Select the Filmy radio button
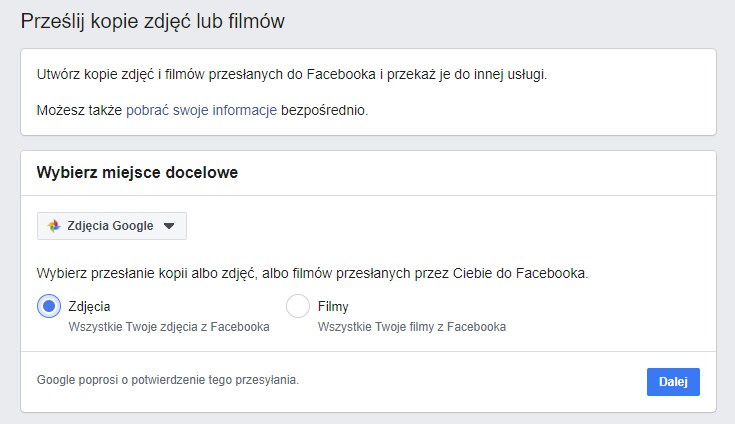The width and height of the screenshot is (735, 424). pos(298,306)
